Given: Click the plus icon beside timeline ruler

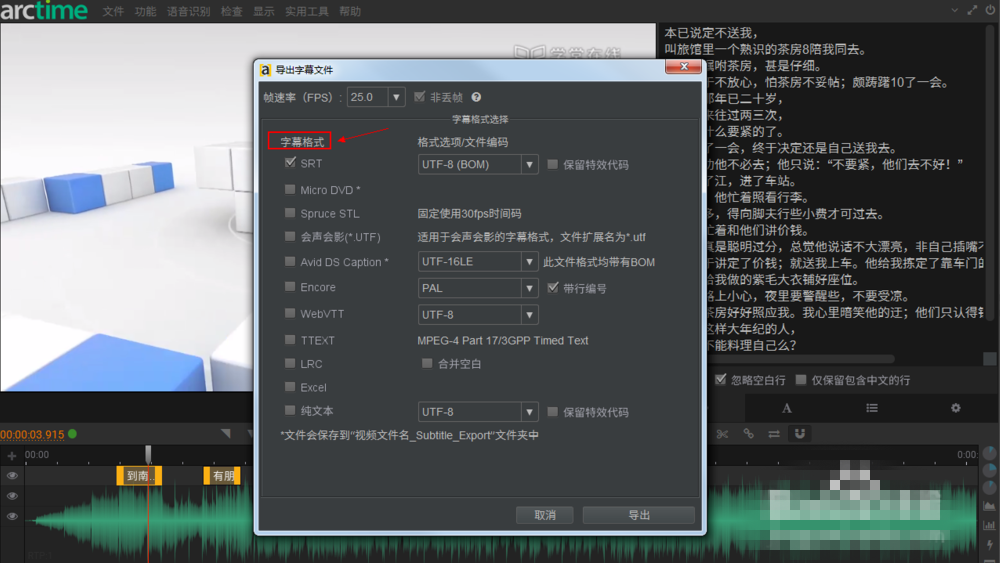Looking at the screenshot, I should click(x=12, y=455).
